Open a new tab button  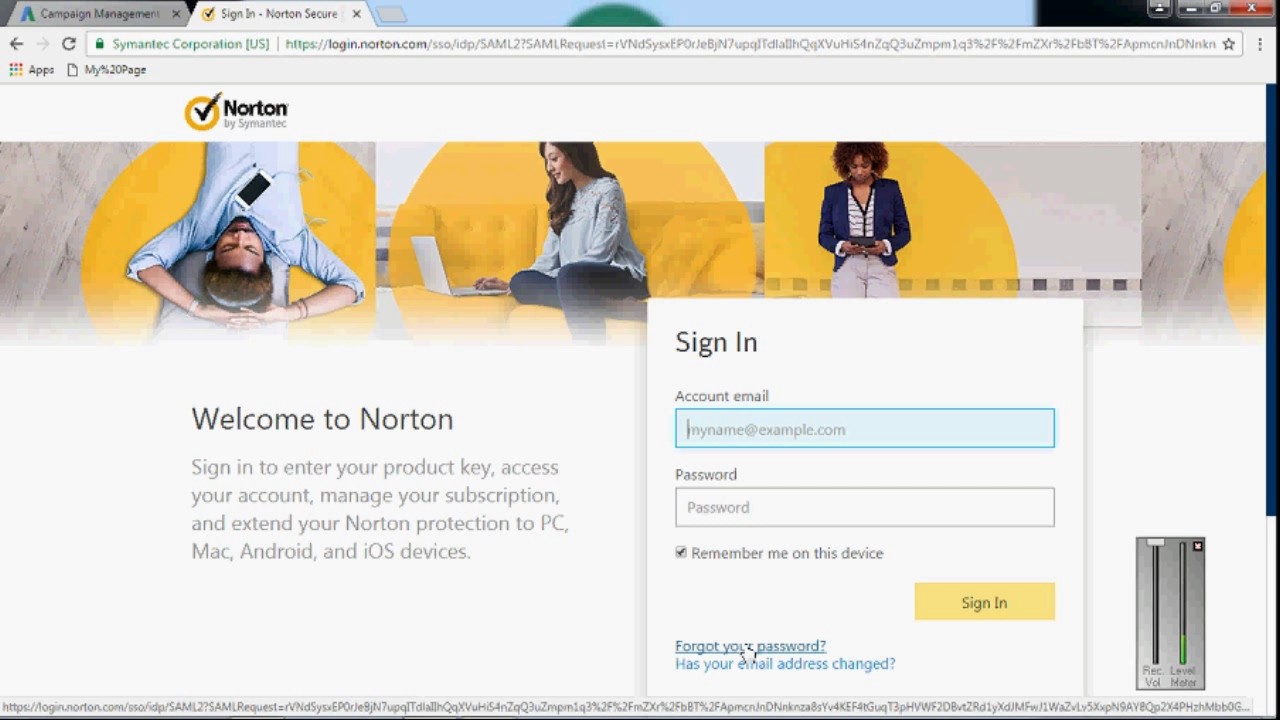[x=391, y=14]
